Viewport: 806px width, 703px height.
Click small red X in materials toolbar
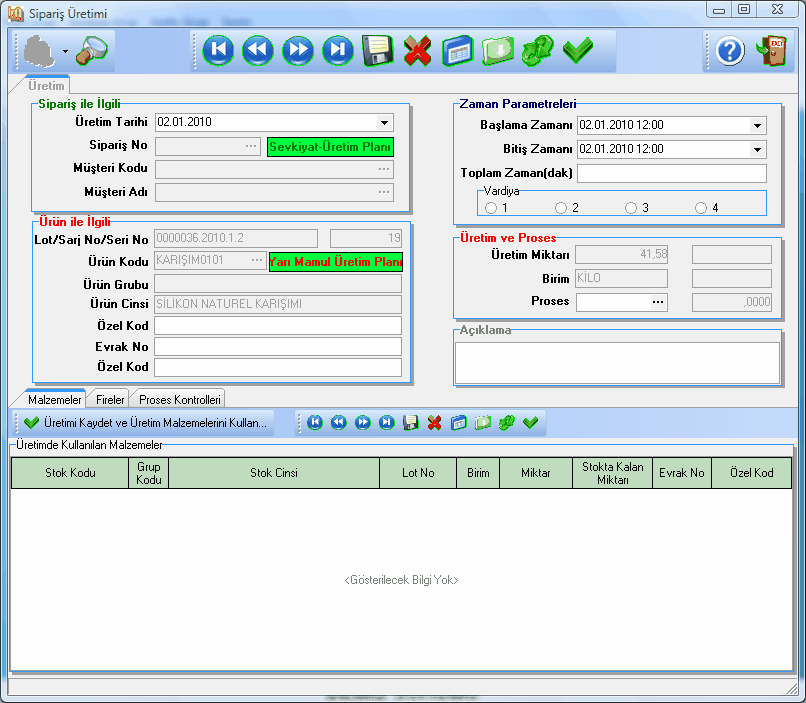(434, 422)
